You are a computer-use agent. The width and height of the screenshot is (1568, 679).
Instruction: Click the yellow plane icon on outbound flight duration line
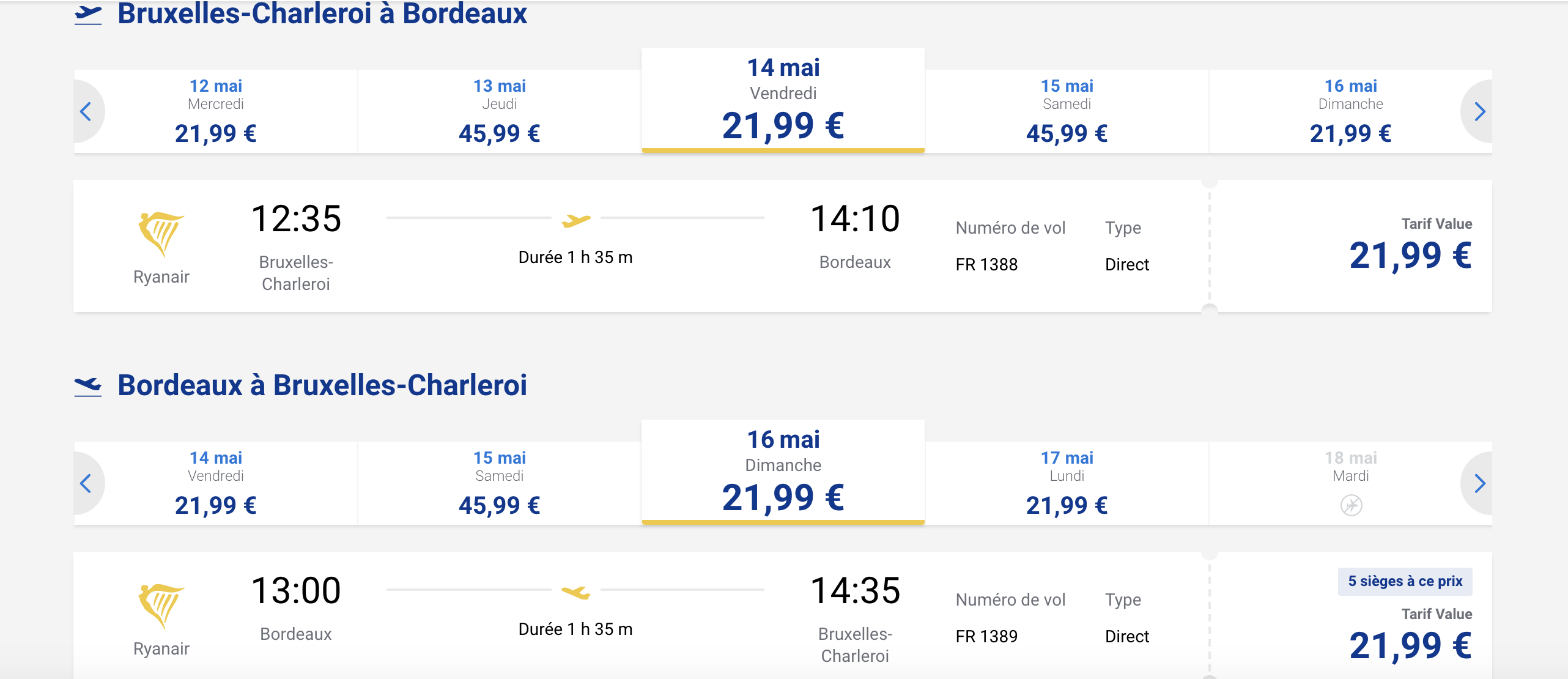(x=575, y=220)
